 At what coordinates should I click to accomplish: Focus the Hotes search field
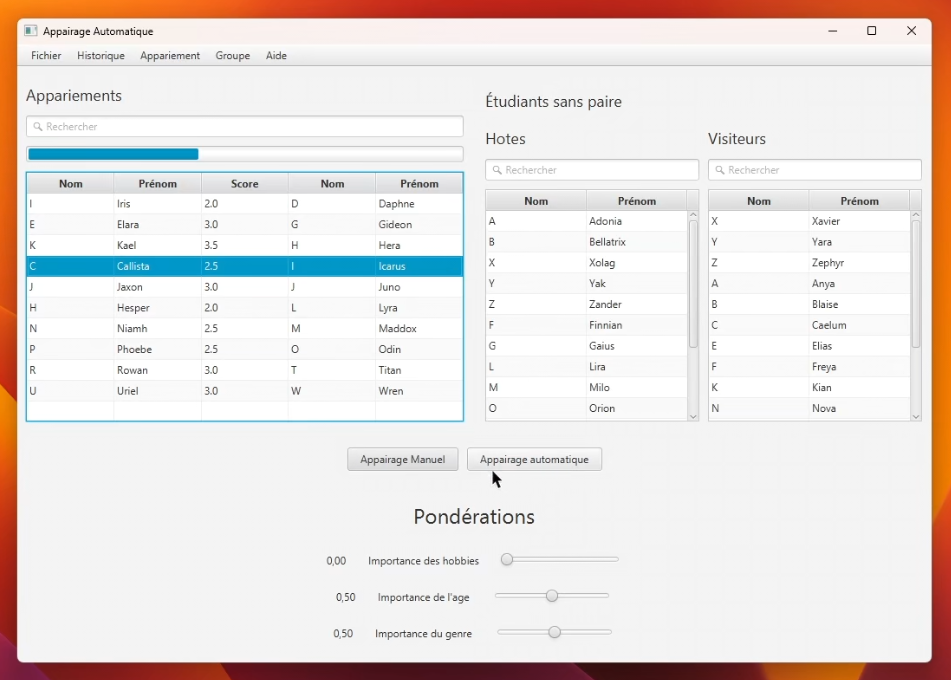(592, 170)
